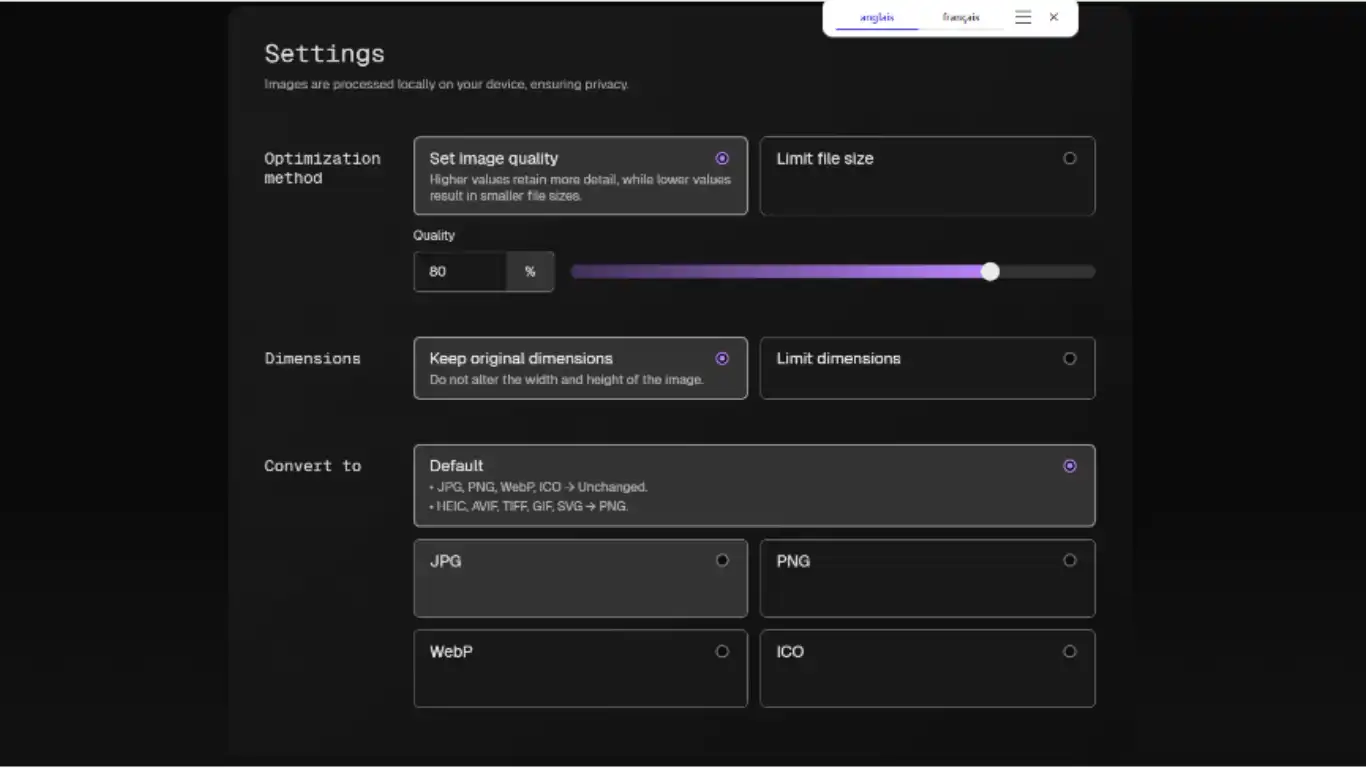Select the Set image quality option

(580, 175)
